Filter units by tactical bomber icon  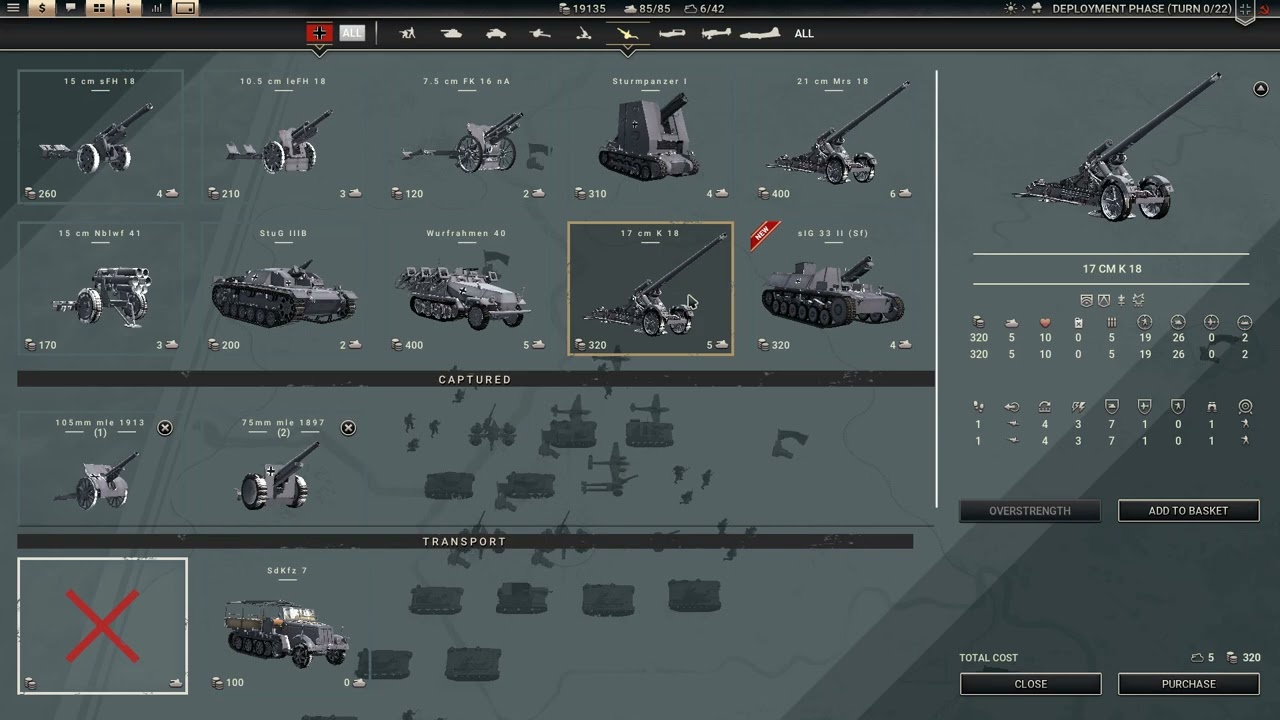(716, 33)
